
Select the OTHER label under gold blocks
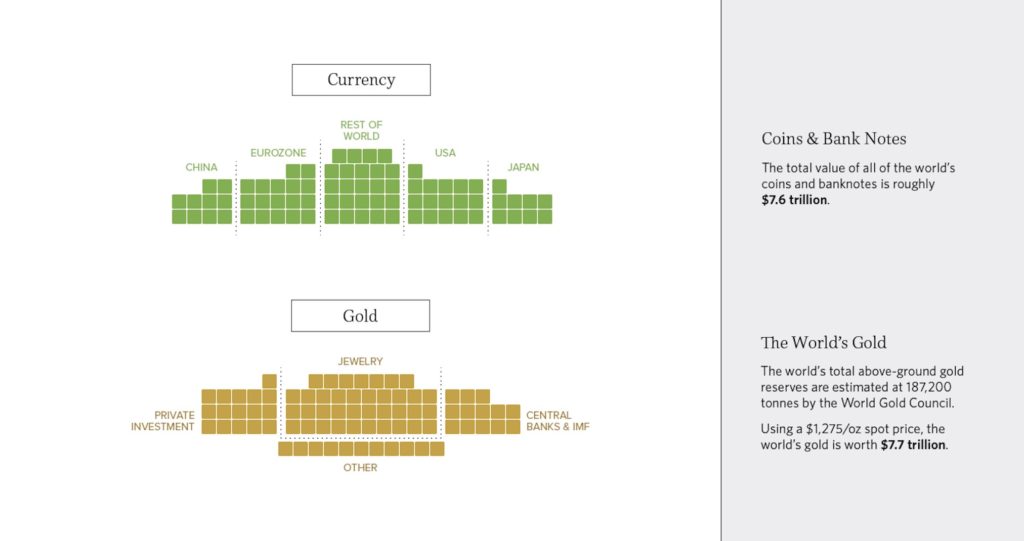click(x=360, y=467)
